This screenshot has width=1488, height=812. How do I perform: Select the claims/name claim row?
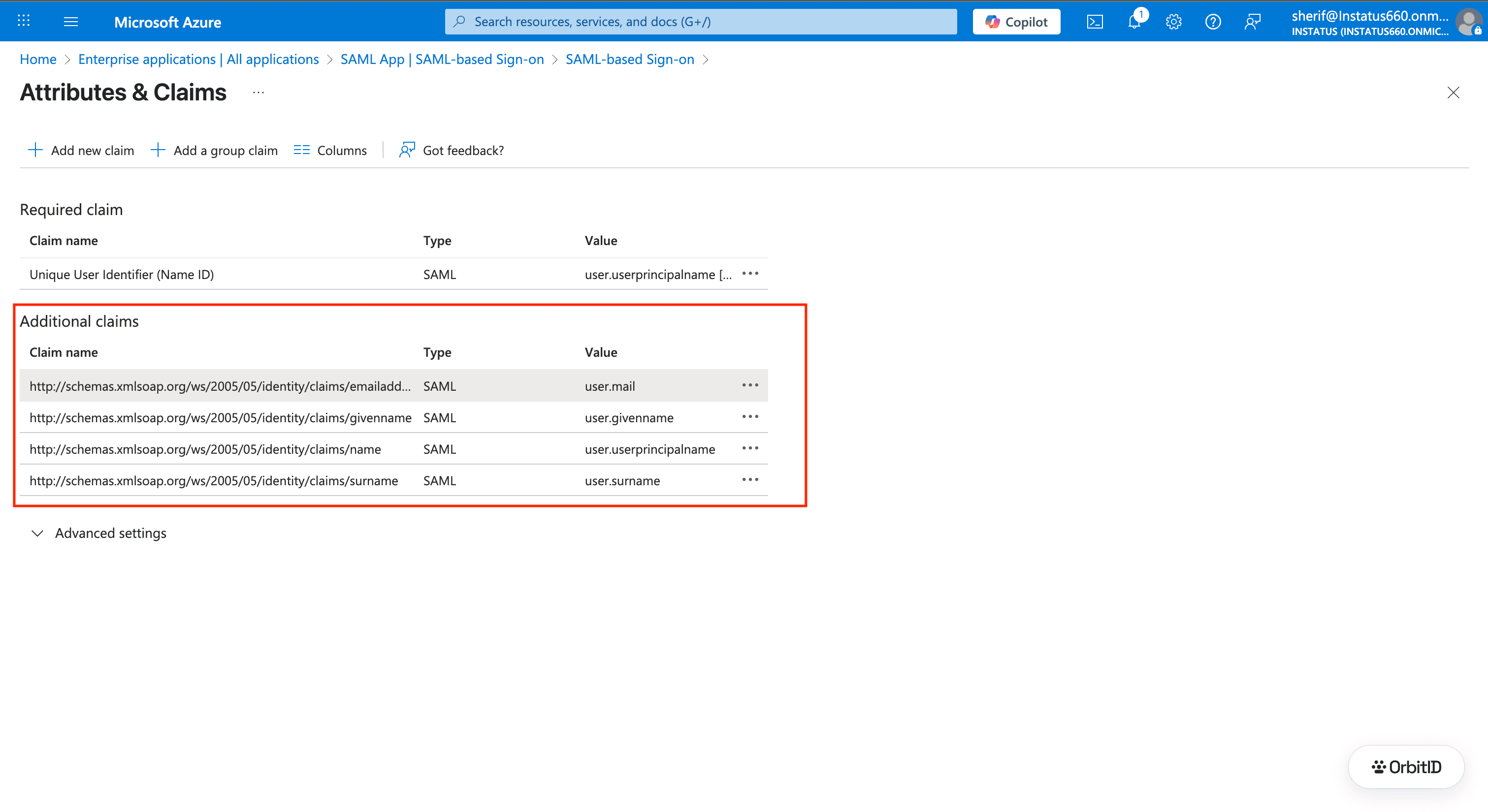click(393, 449)
